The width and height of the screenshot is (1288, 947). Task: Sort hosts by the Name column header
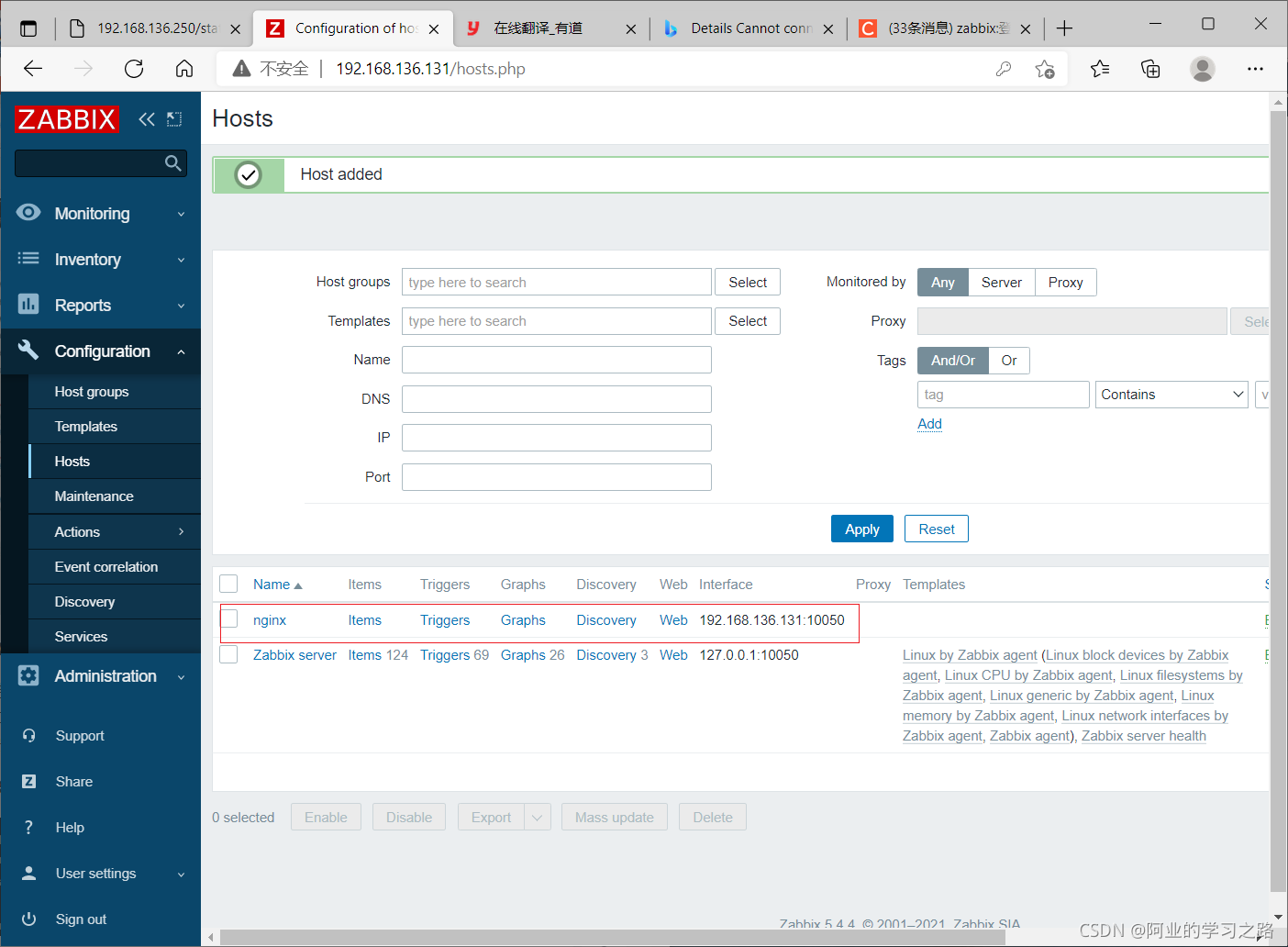pyautogui.click(x=277, y=585)
